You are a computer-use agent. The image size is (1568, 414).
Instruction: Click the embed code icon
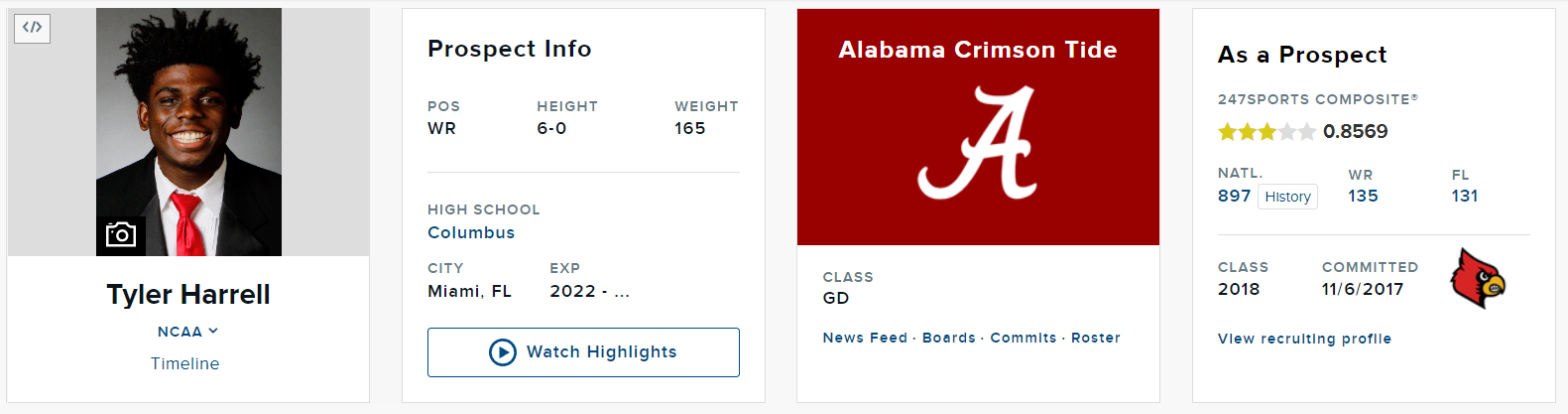[33, 28]
